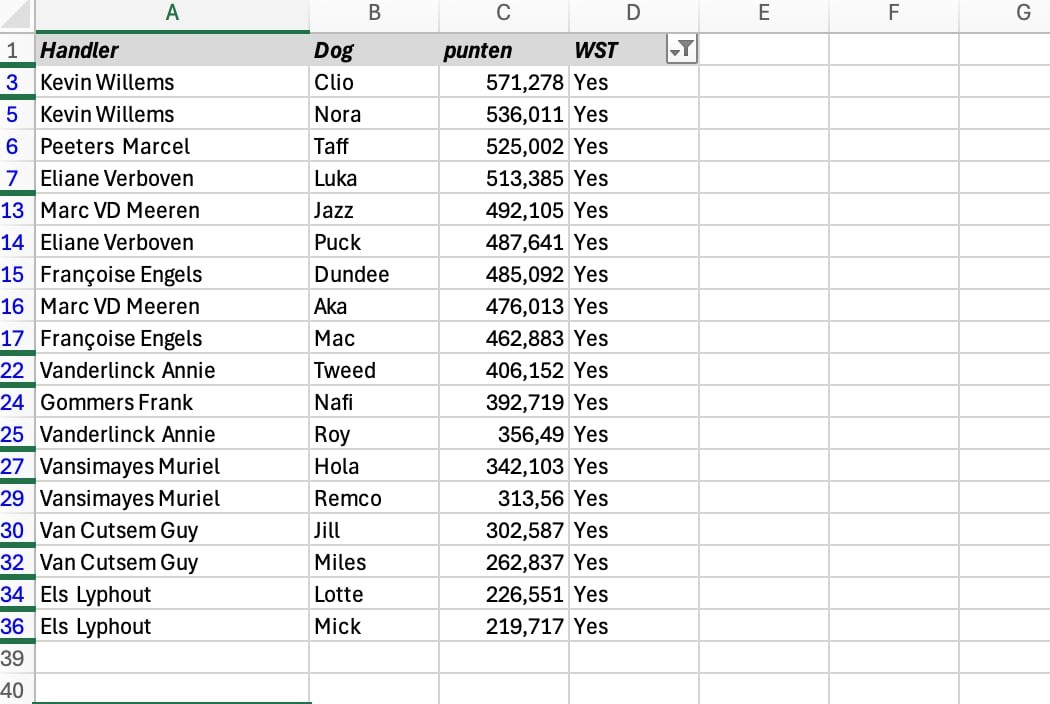1050x704 pixels.
Task: Select the cell with score 219,717
Action: click(503, 626)
